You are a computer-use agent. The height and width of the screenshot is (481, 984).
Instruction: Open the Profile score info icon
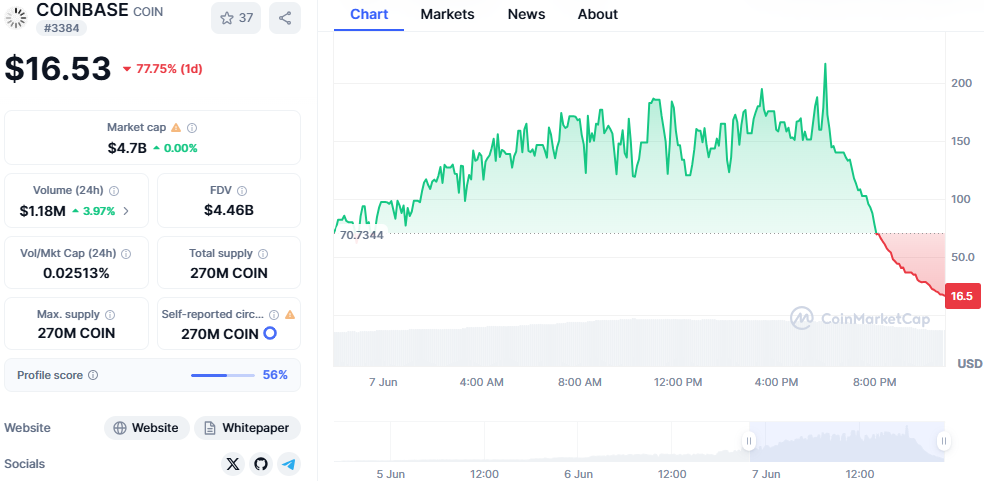point(93,375)
